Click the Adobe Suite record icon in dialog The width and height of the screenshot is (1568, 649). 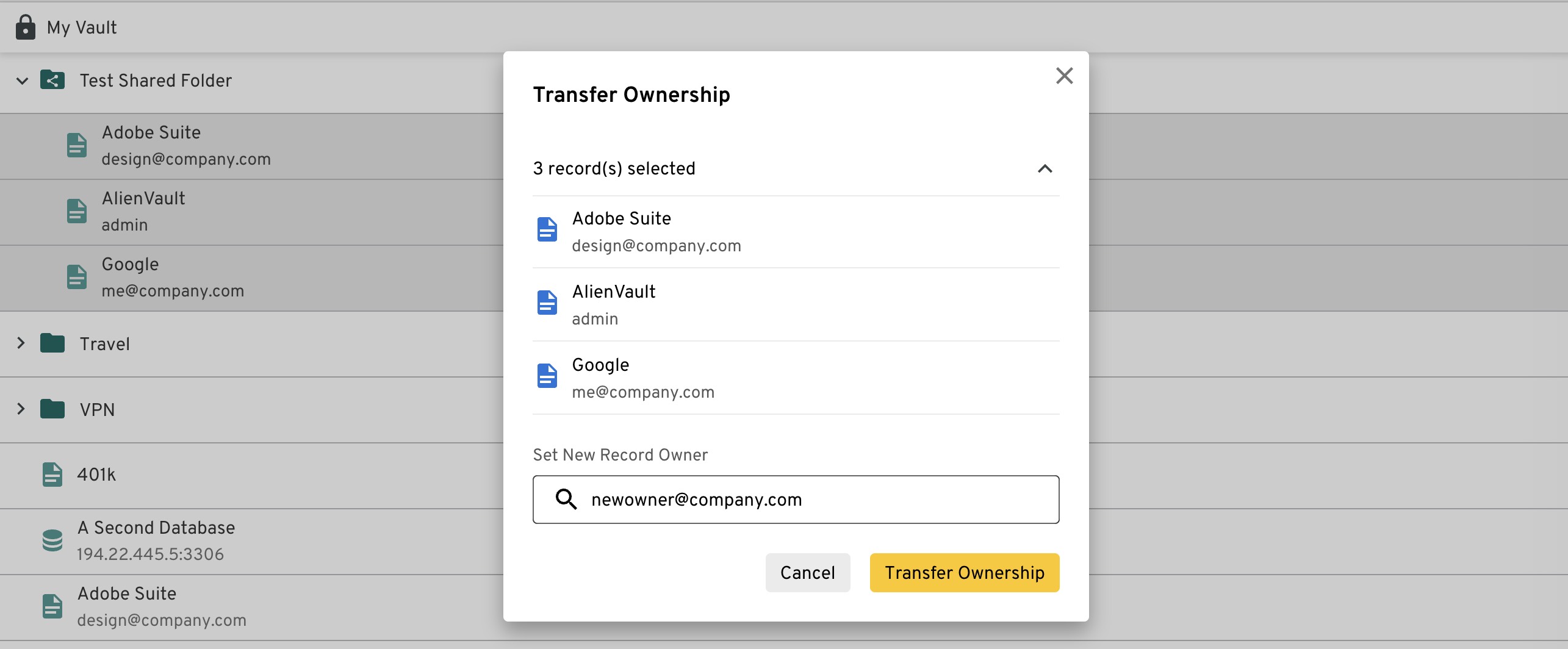pyautogui.click(x=547, y=230)
